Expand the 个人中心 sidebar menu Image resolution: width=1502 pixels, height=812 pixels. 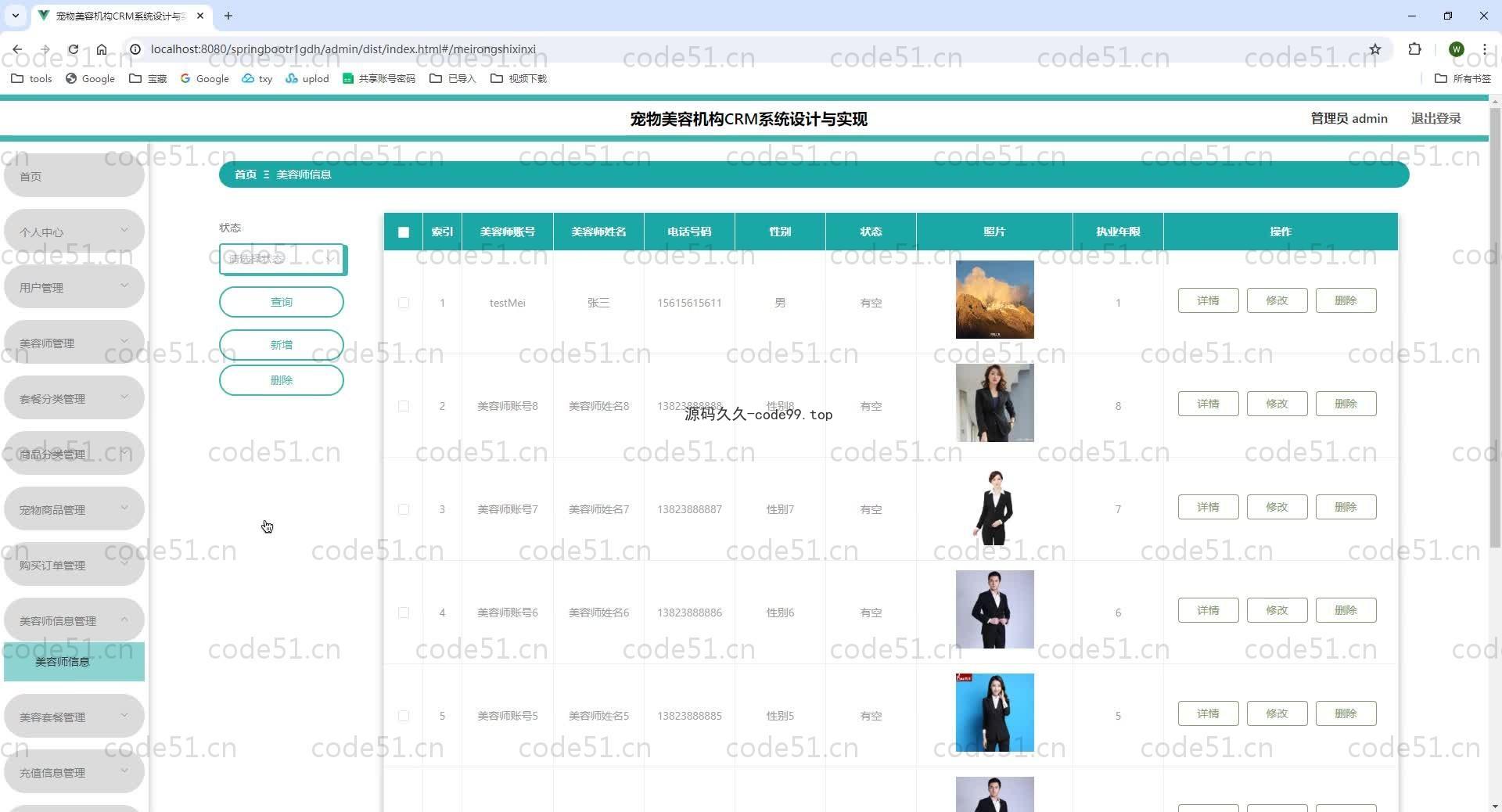point(74,232)
